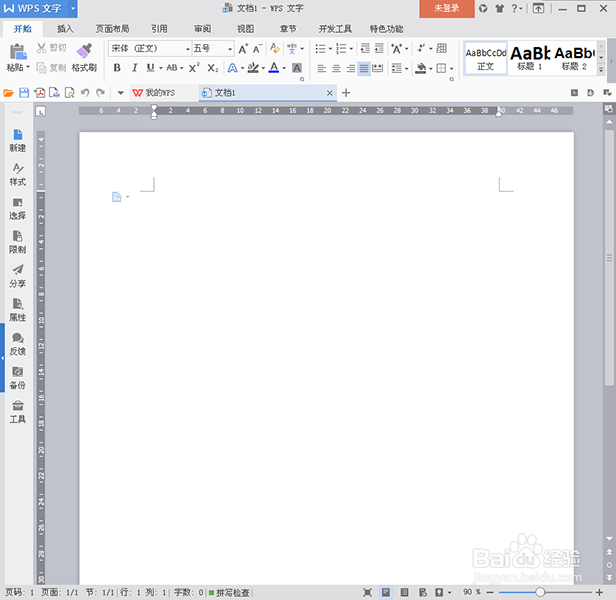616x600 pixels.
Task: Expand bullet list dropdown arrow
Action: click(x=331, y=49)
